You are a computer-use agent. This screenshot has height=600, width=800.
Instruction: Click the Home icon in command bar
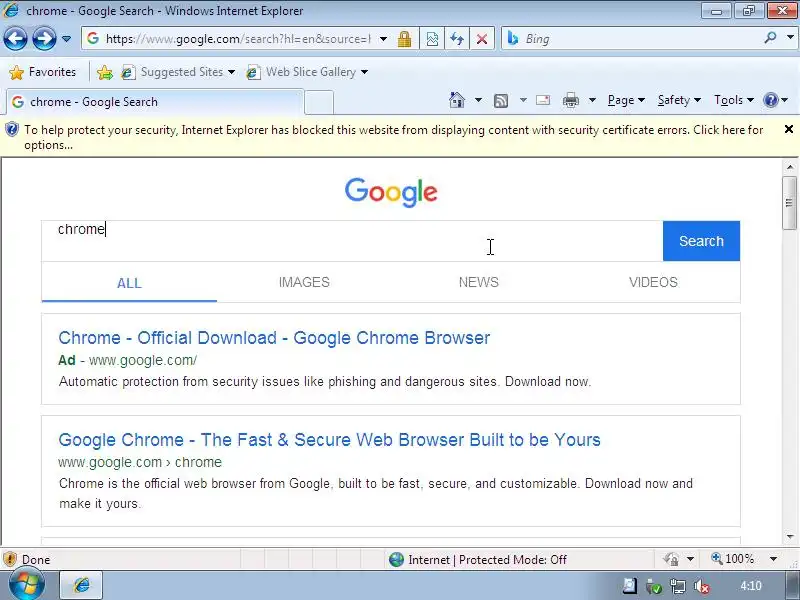pyautogui.click(x=457, y=100)
